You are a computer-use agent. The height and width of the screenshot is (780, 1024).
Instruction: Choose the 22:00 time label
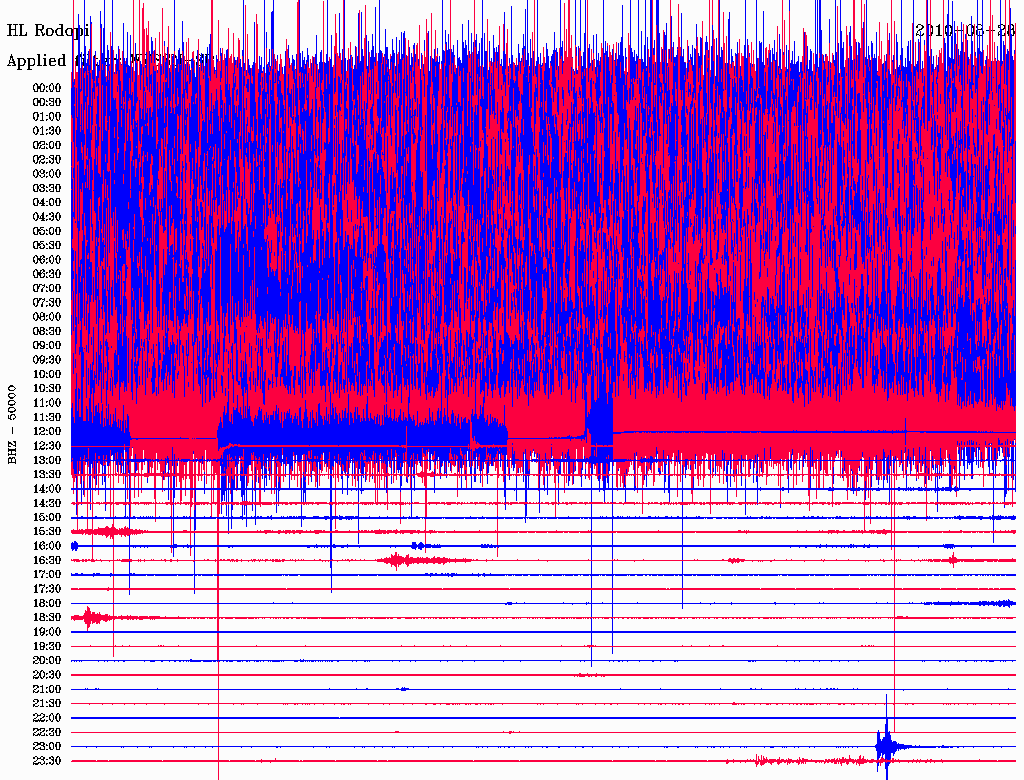(x=47, y=719)
